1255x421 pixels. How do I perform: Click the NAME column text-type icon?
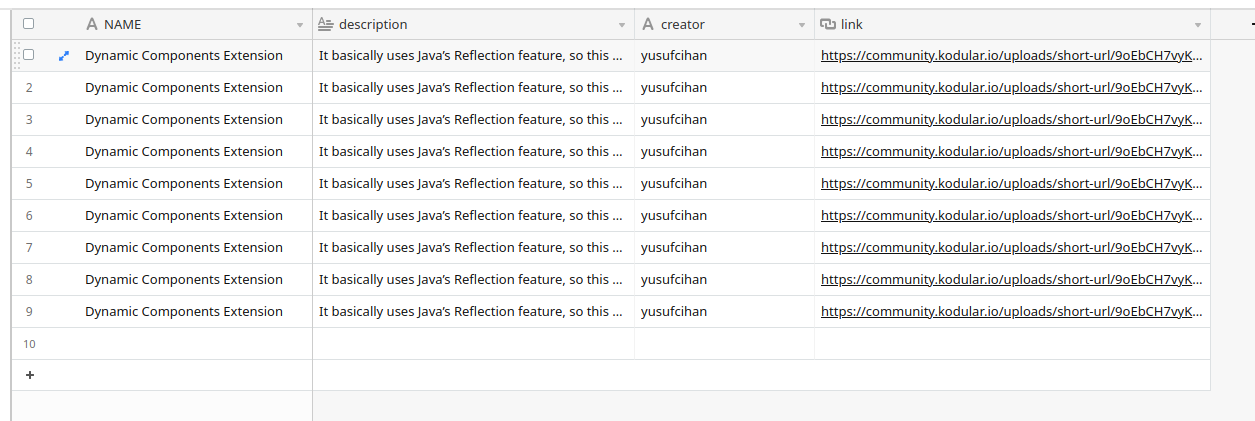(92, 24)
